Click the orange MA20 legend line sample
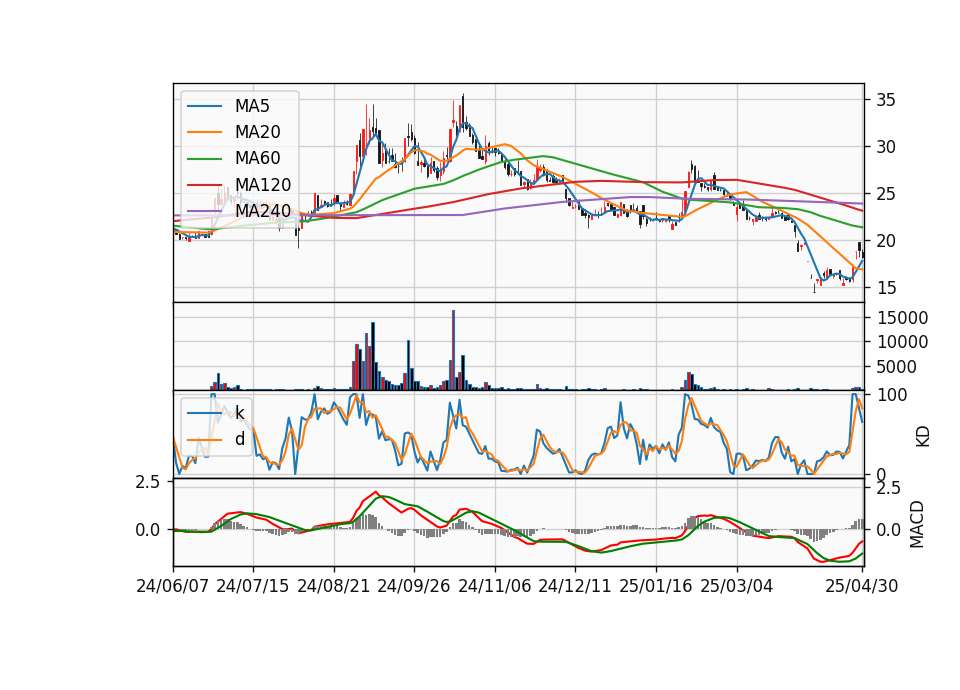This screenshot has width=960, height=690. coord(204,132)
